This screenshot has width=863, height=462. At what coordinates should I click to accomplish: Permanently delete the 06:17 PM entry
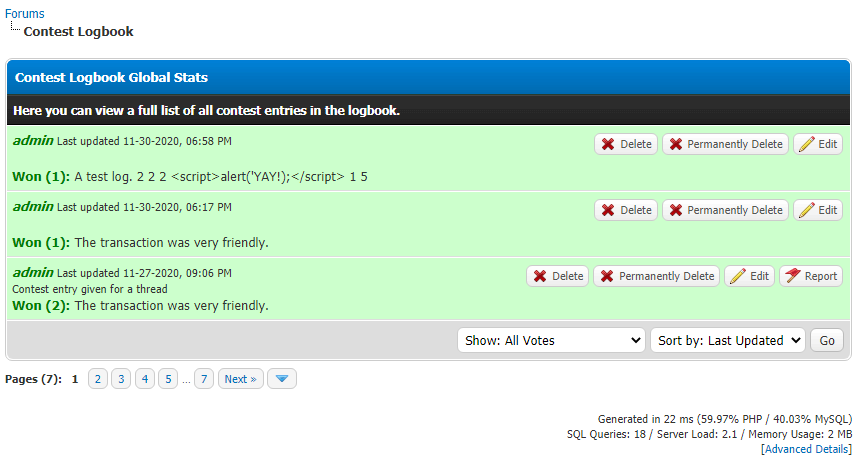[x=725, y=210]
